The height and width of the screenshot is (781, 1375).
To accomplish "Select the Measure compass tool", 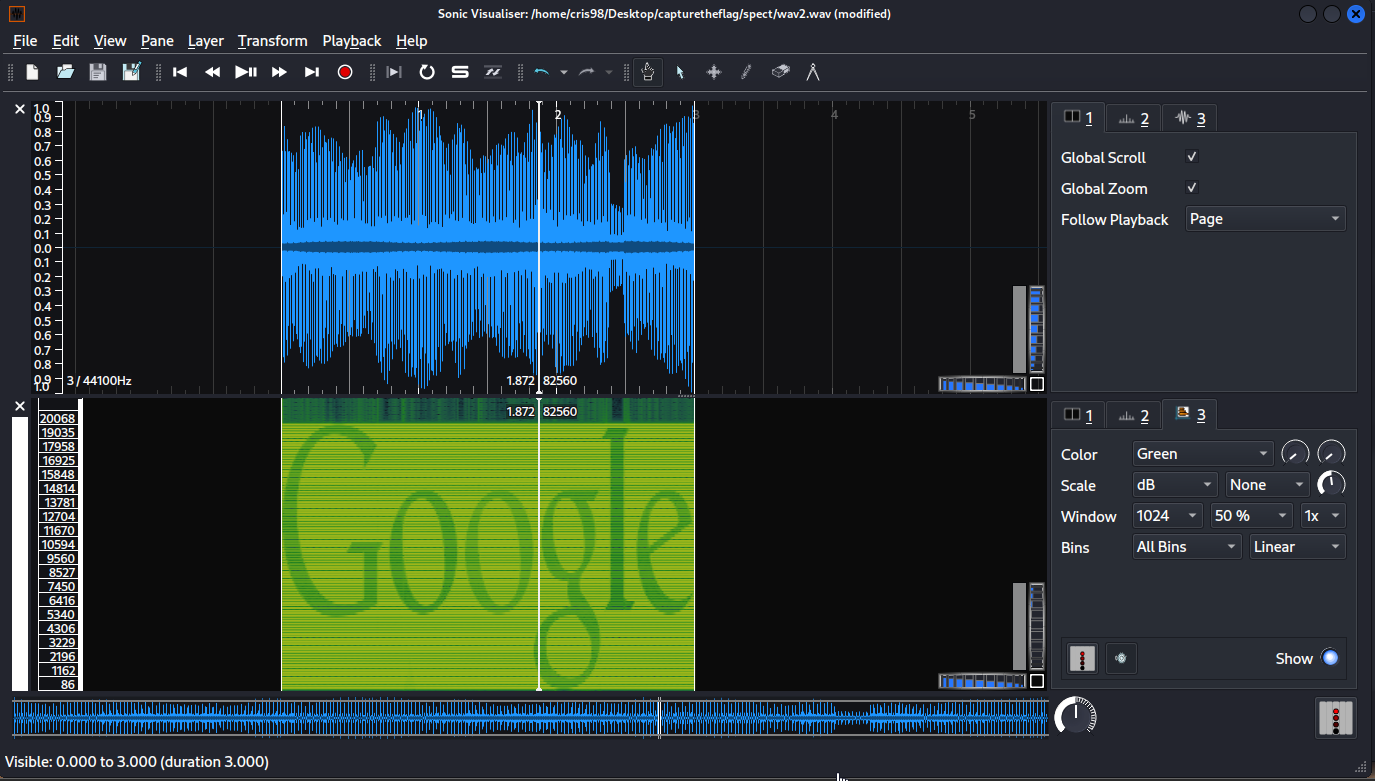I will [813, 72].
